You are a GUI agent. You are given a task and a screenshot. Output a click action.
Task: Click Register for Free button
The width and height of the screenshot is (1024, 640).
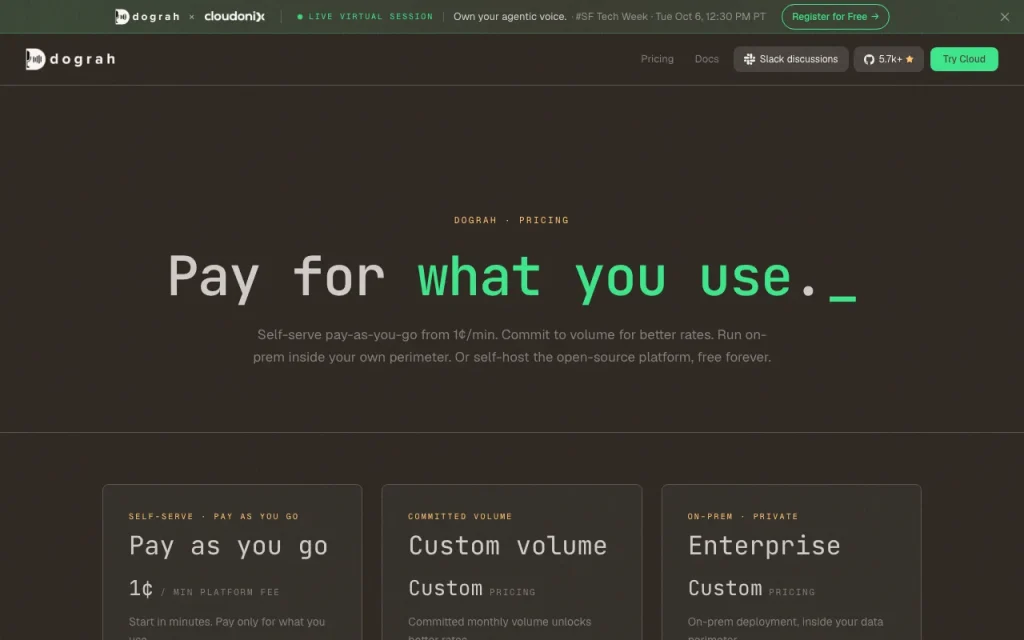(835, 16)
